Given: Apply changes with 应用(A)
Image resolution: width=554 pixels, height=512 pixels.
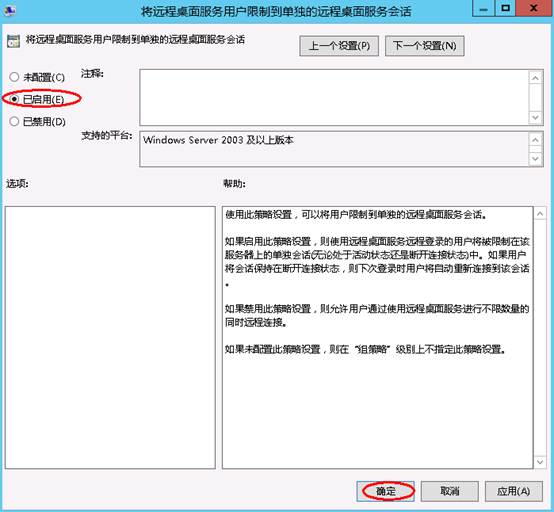Looking at the screenshot, I should [513, 491].
